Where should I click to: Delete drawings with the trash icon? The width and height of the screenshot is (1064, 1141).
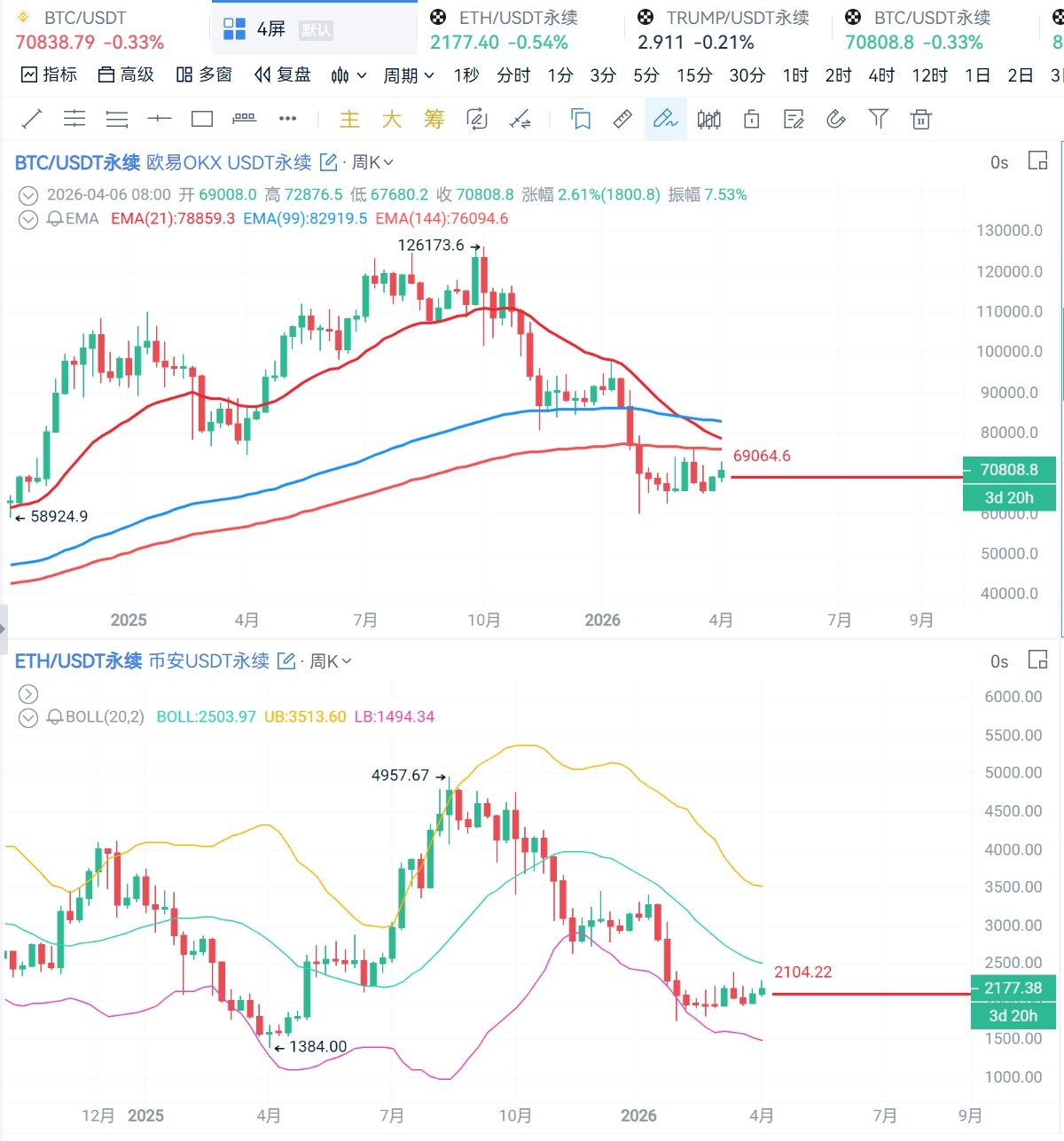[x=921, y=119]
